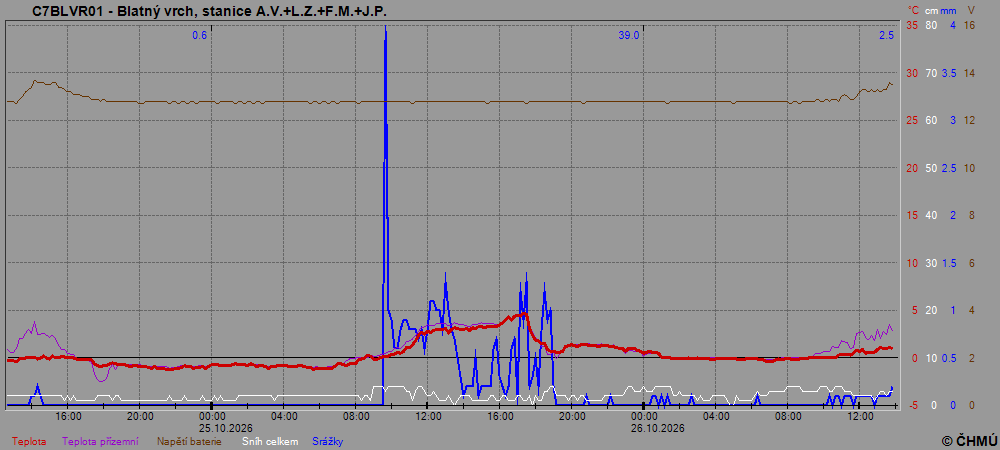The height and width of the screenshot is (450, 1000).
Task: Click the Teplota přízemní legend label
Action: point(100,441)
